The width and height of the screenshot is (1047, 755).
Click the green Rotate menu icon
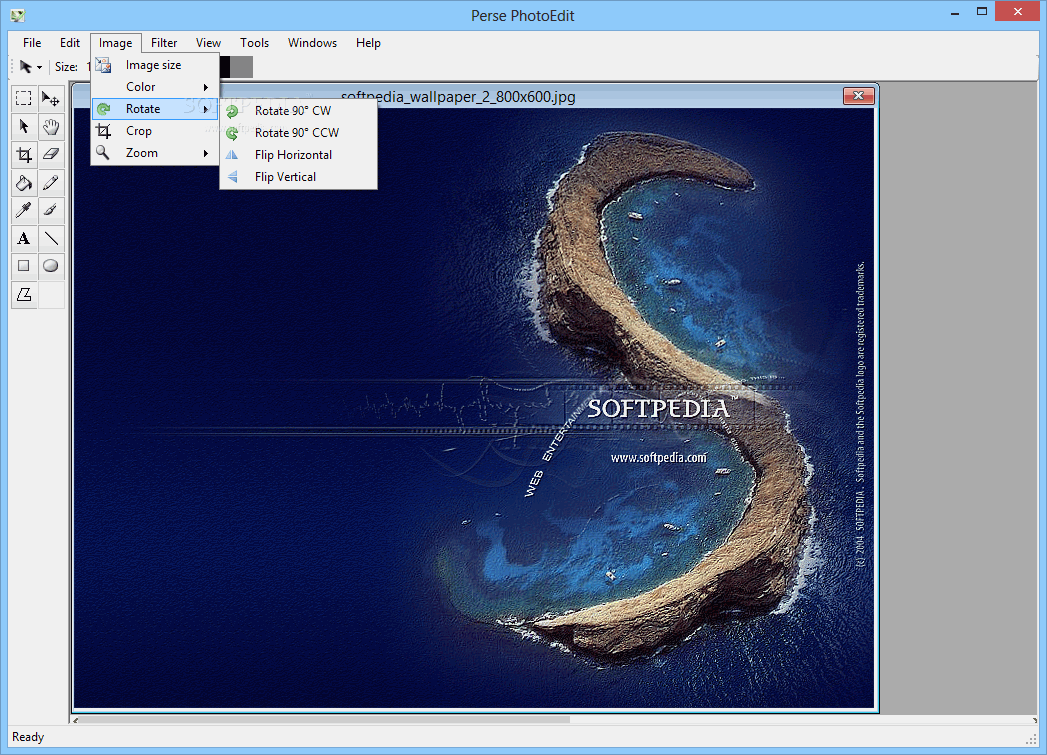coord(103,109)
